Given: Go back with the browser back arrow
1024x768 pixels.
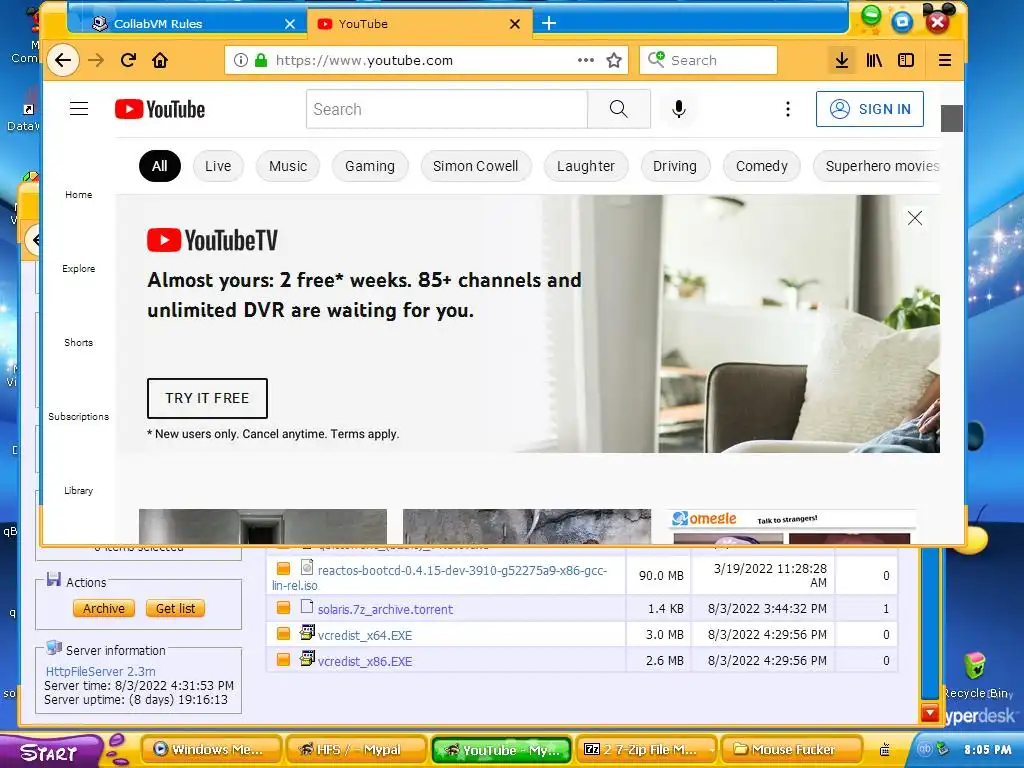Looking at the screenshot, I should click(63, 61).
